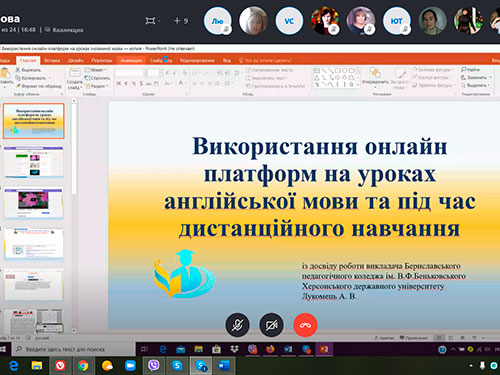Open Google Chrome in the bottom taskbar
Image resolution: width=500 pixels, height=375 pixels.
tap(83, 366)
